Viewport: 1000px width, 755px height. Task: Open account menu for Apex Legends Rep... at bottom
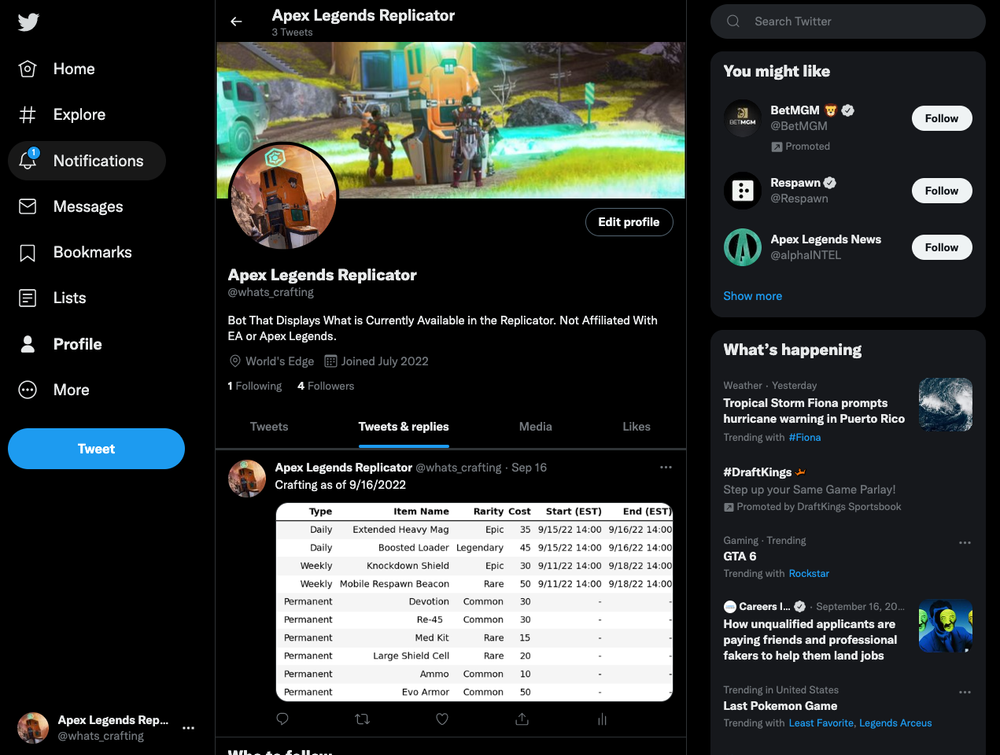tap(105, 728)
